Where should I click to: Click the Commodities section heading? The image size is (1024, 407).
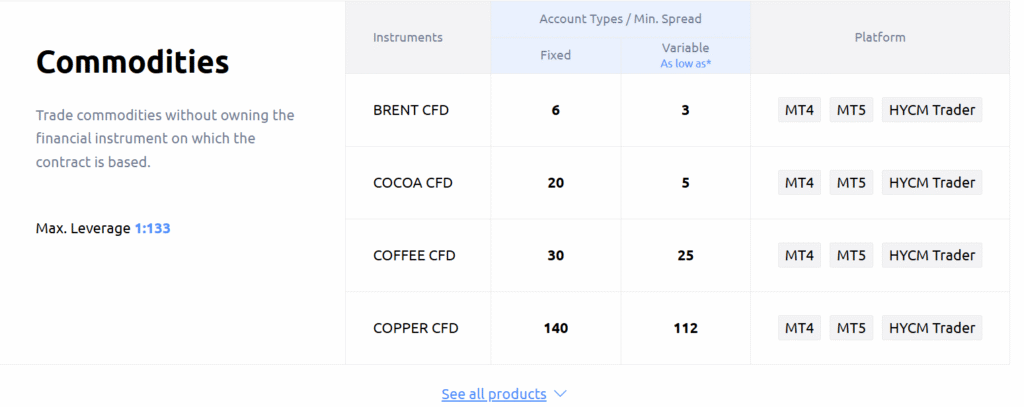132,62
